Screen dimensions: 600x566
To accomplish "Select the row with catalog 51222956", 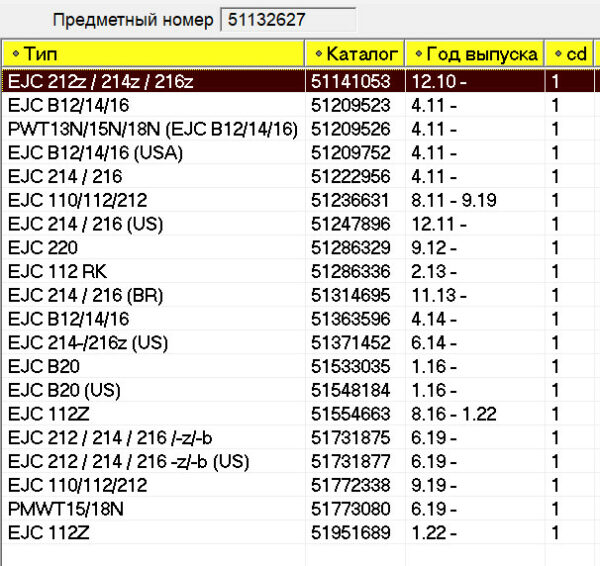I will pyautogui.click(x=300, y=176).
